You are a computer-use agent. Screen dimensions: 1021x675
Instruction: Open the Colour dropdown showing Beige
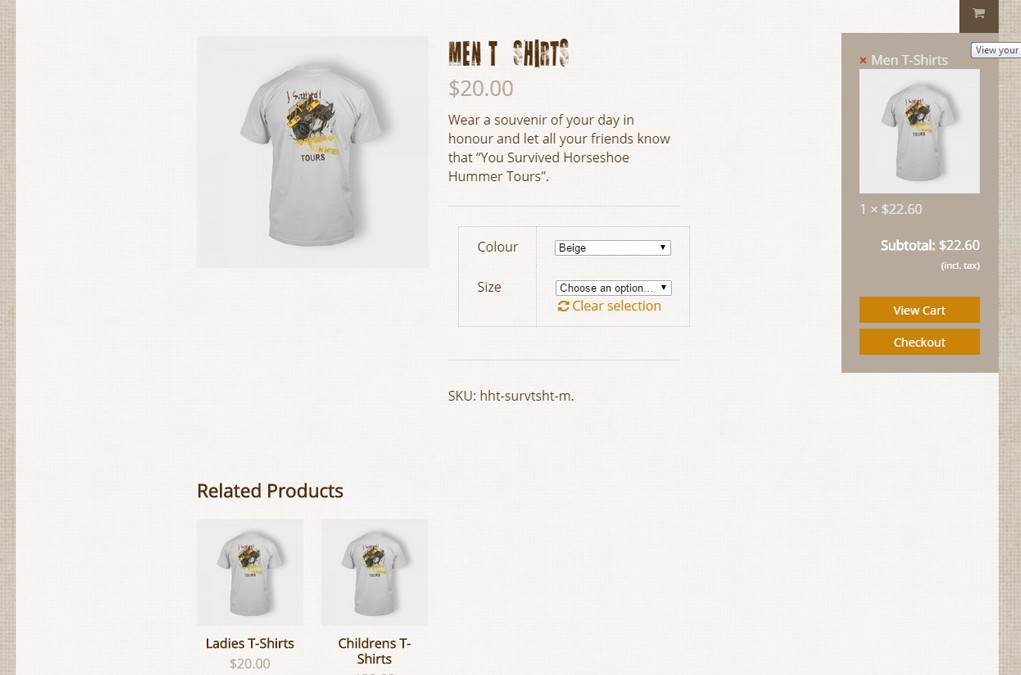(612, 247)
